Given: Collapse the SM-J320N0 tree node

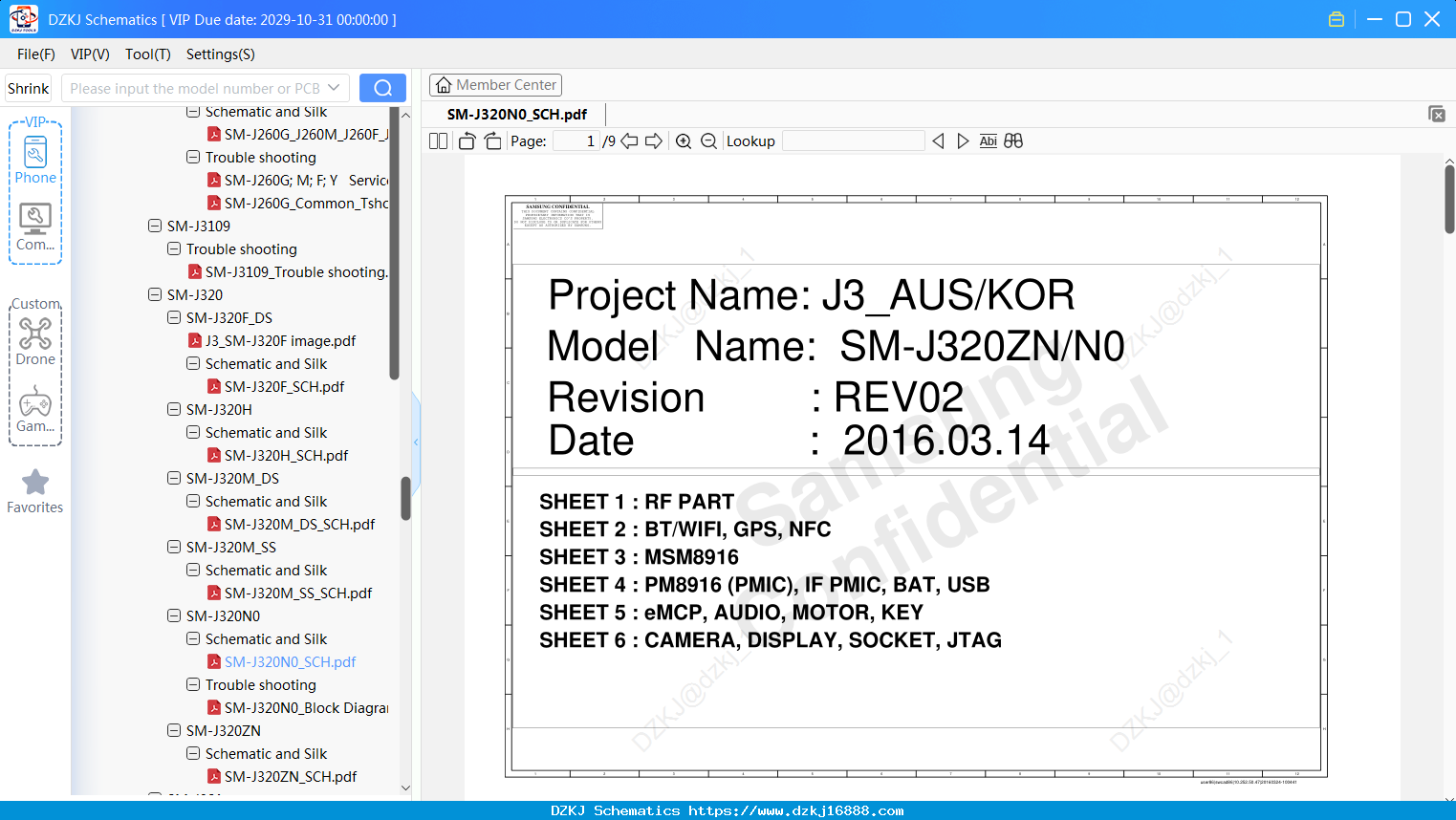Looking at the screenshot, I should tap(174, 616).
